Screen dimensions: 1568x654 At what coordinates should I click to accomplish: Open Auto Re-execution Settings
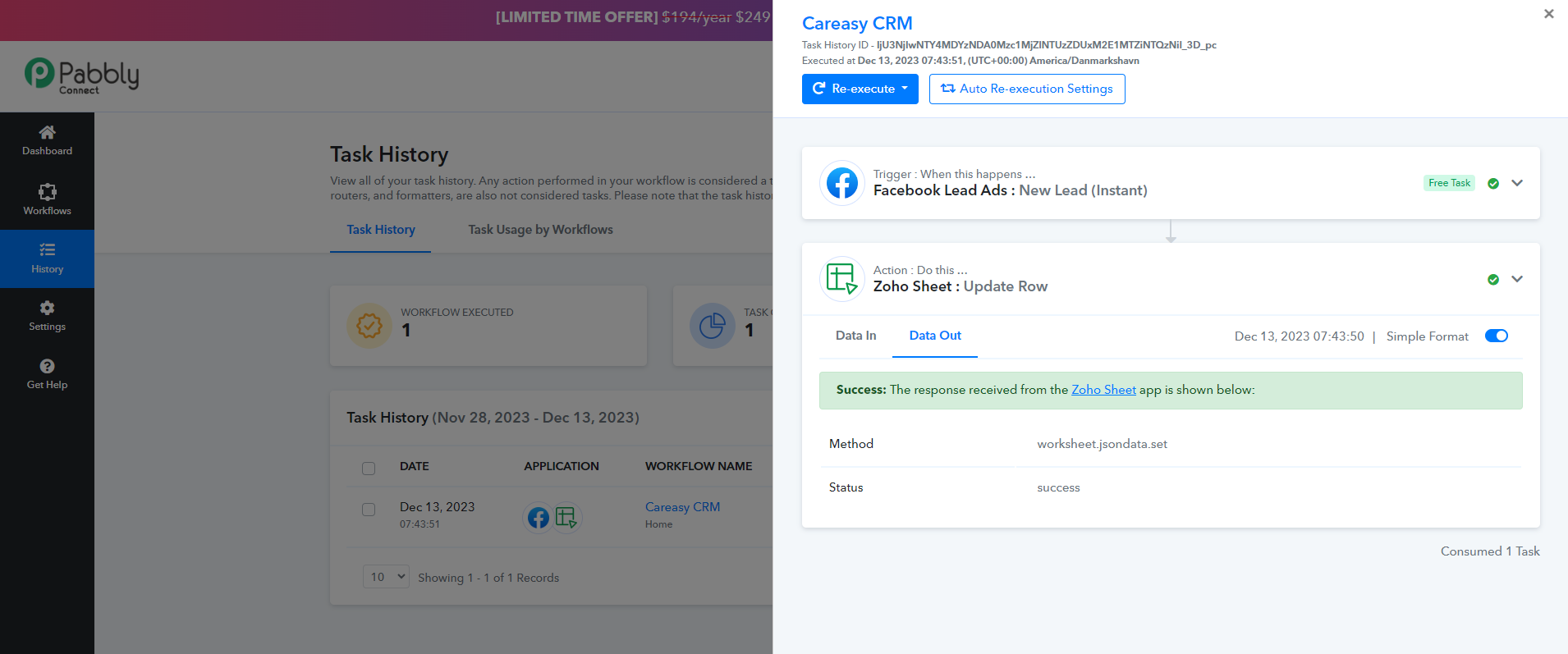1027,89
